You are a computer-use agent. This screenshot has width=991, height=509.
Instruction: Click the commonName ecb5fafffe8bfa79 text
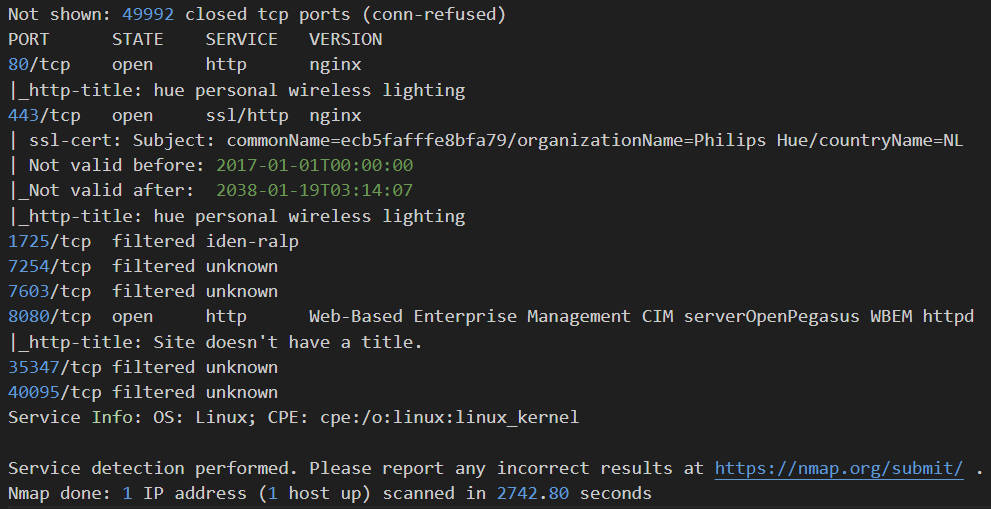(367, 140)
